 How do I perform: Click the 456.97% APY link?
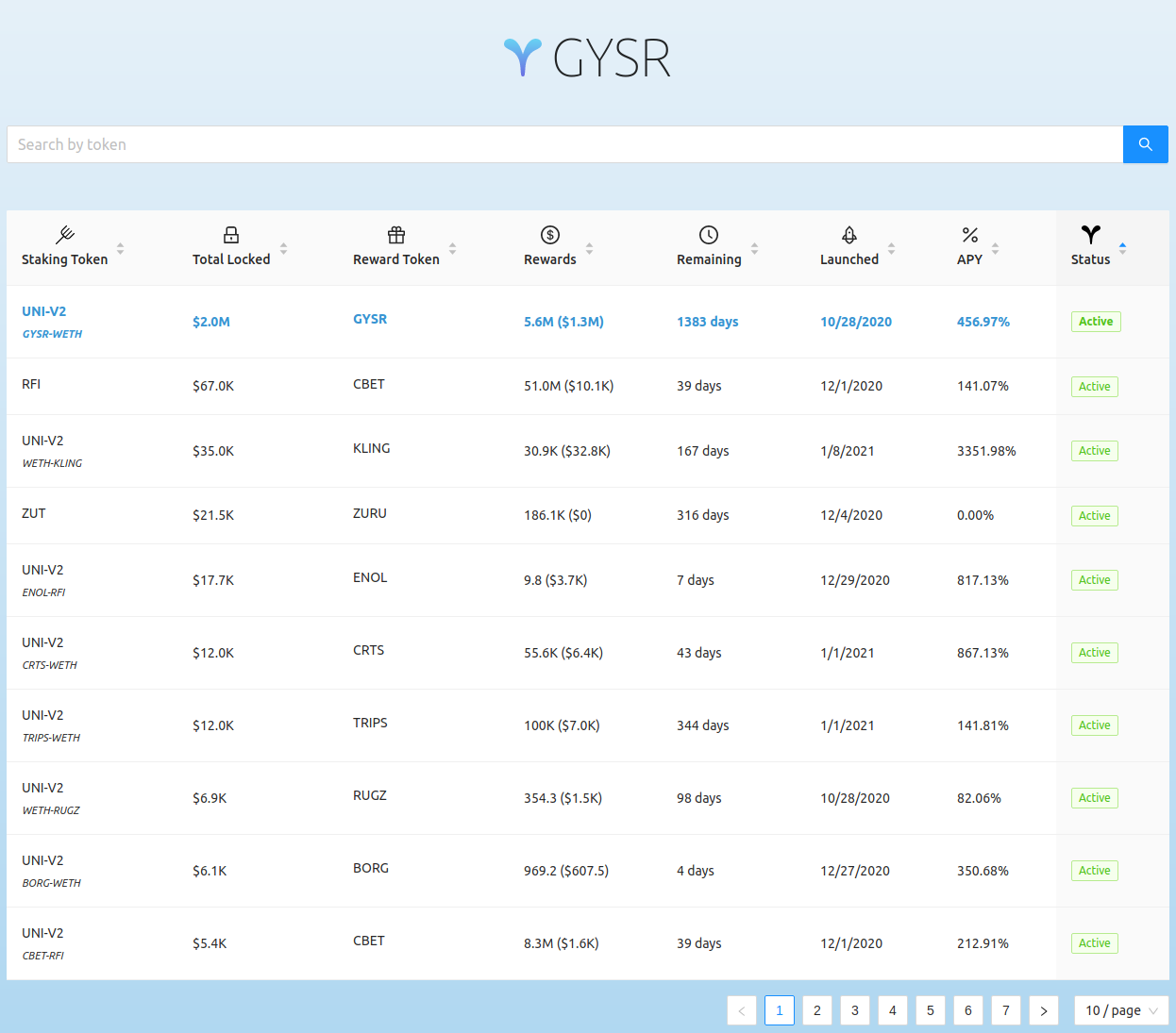click(x=983, y=322)
